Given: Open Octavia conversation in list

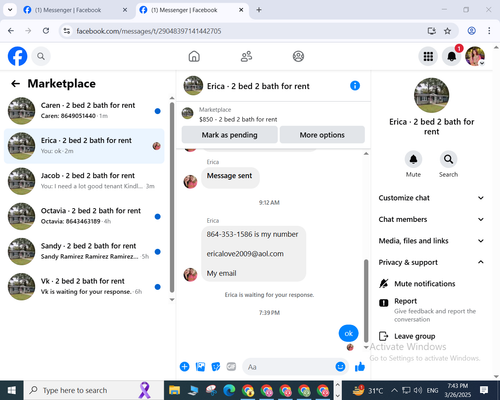Looking at the screenshot, I should 84,216.
